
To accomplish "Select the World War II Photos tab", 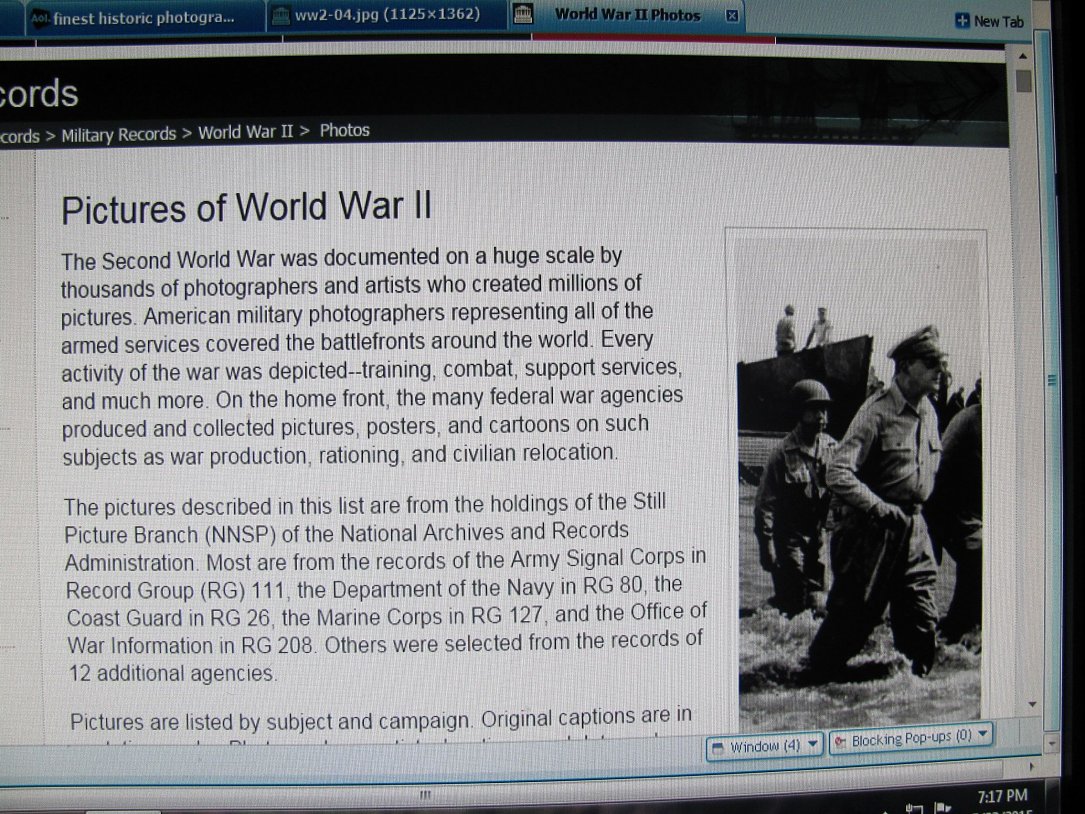I will click(x=626, y=15).
